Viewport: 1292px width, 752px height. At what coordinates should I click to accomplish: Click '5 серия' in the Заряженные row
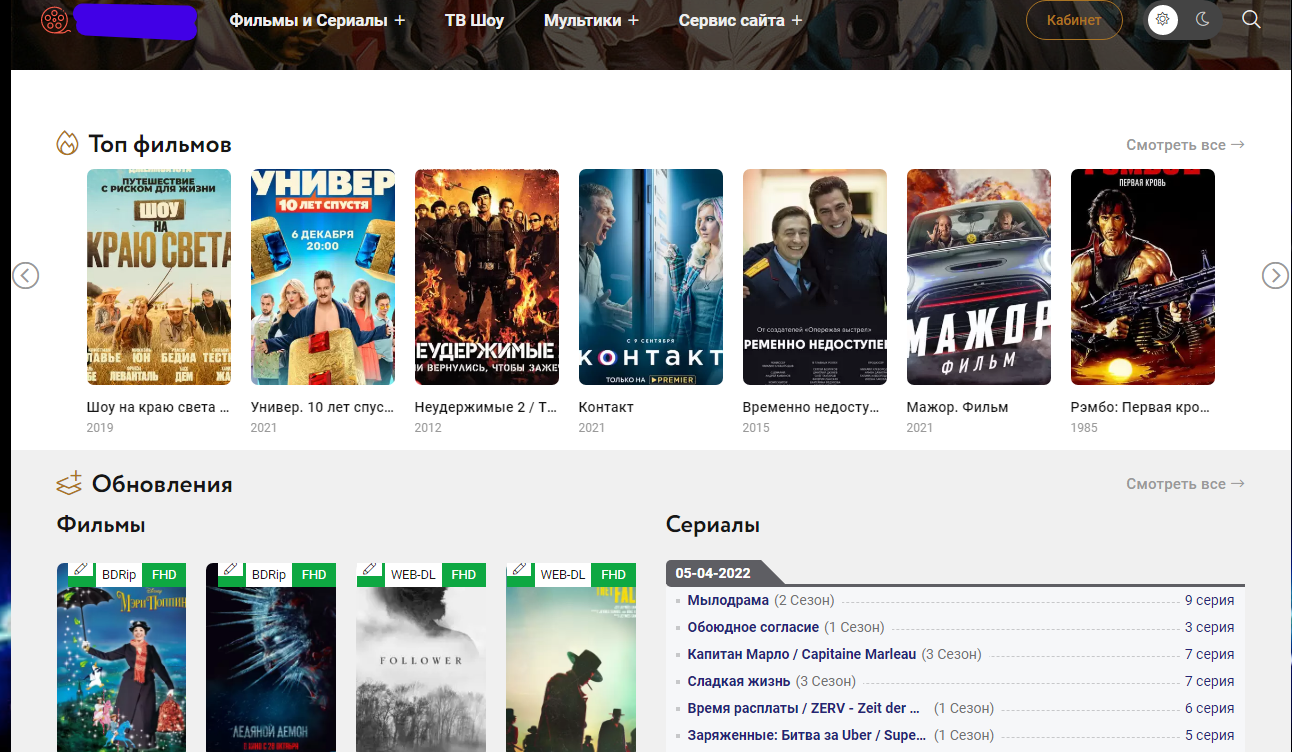pyautogui.click(x=1209, y=735)
